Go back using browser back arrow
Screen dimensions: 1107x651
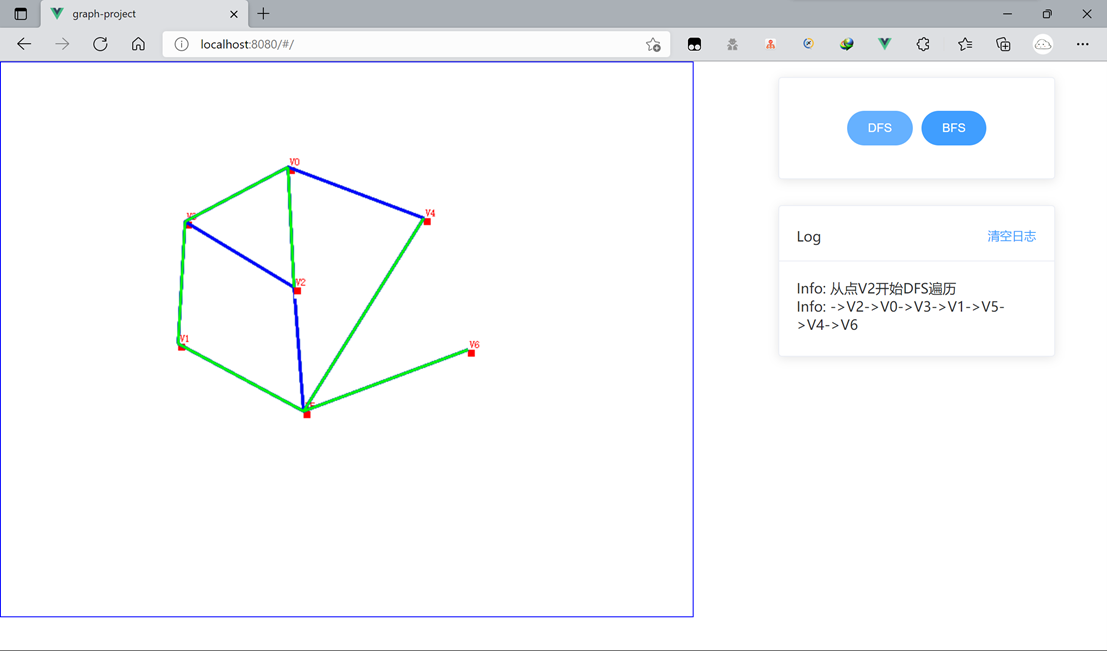[x=24, y=44]
